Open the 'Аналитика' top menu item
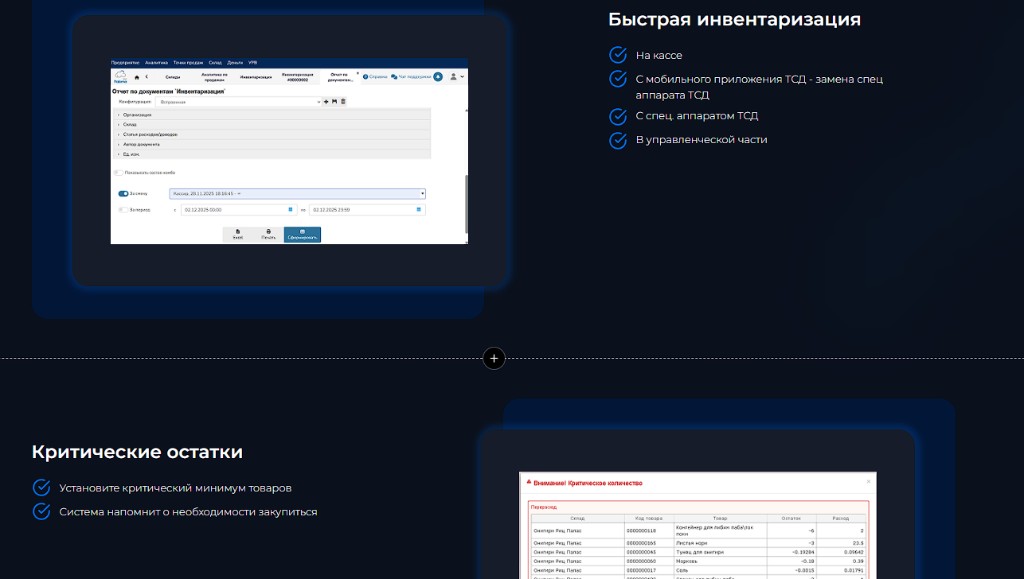Viewport: 1024px width, 579px height. tap(156, 63)
